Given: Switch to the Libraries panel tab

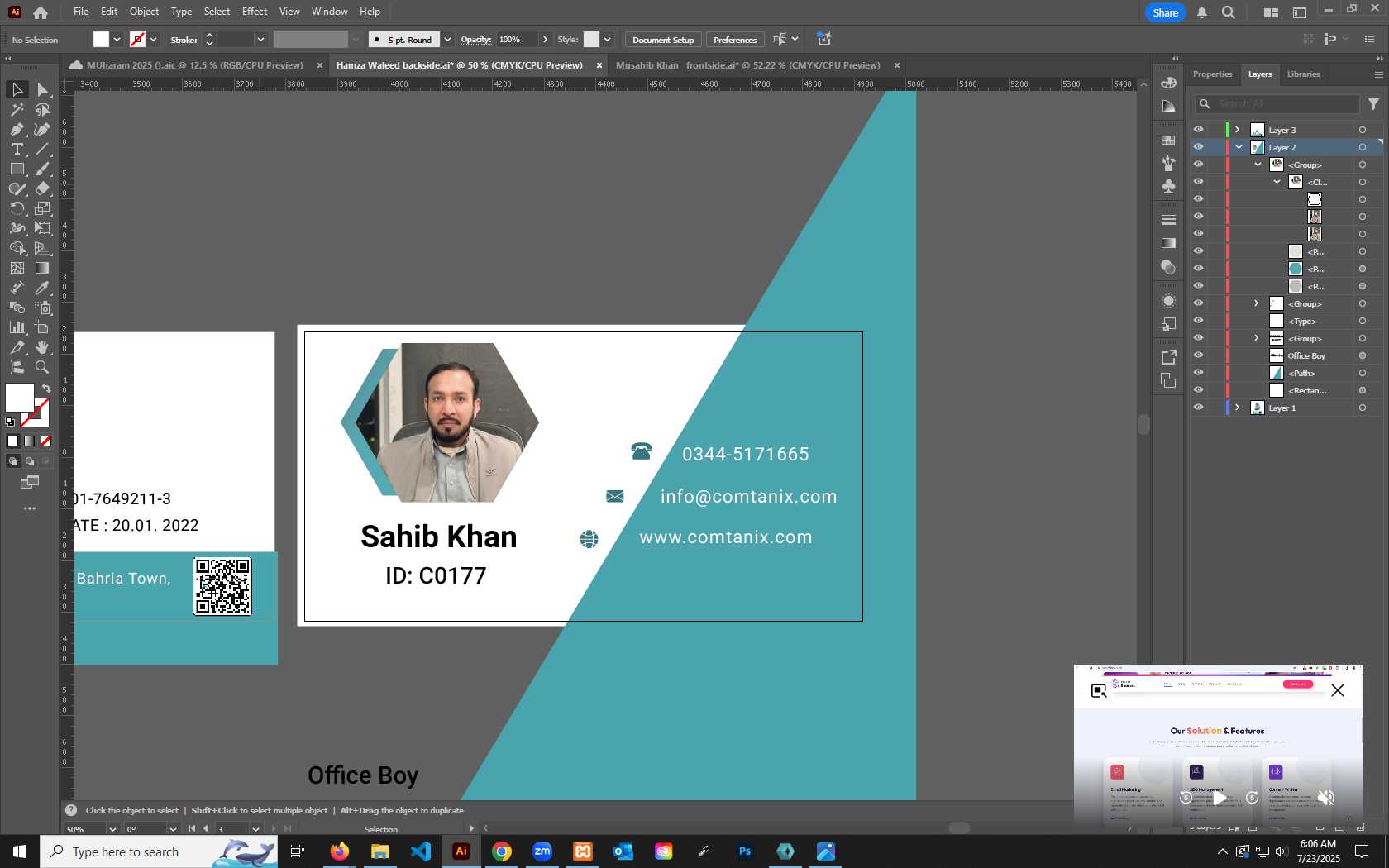Looking at the screenshot, I should coord(1303,74).
